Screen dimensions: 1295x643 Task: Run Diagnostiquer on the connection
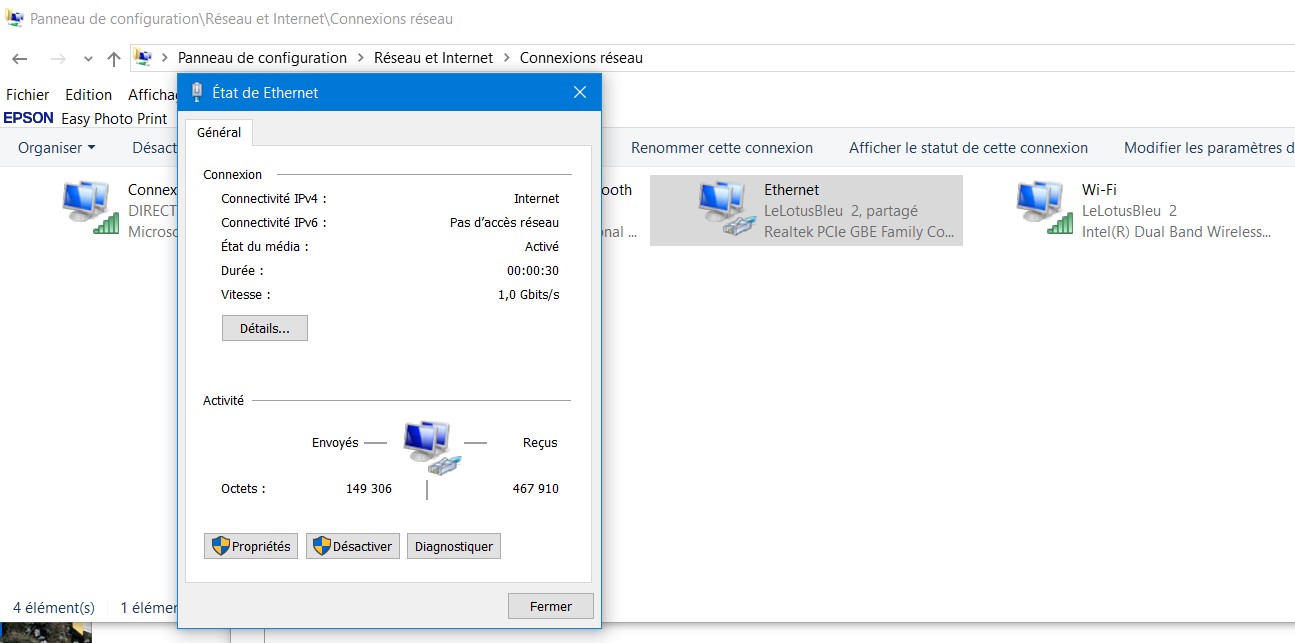(453, 546)
